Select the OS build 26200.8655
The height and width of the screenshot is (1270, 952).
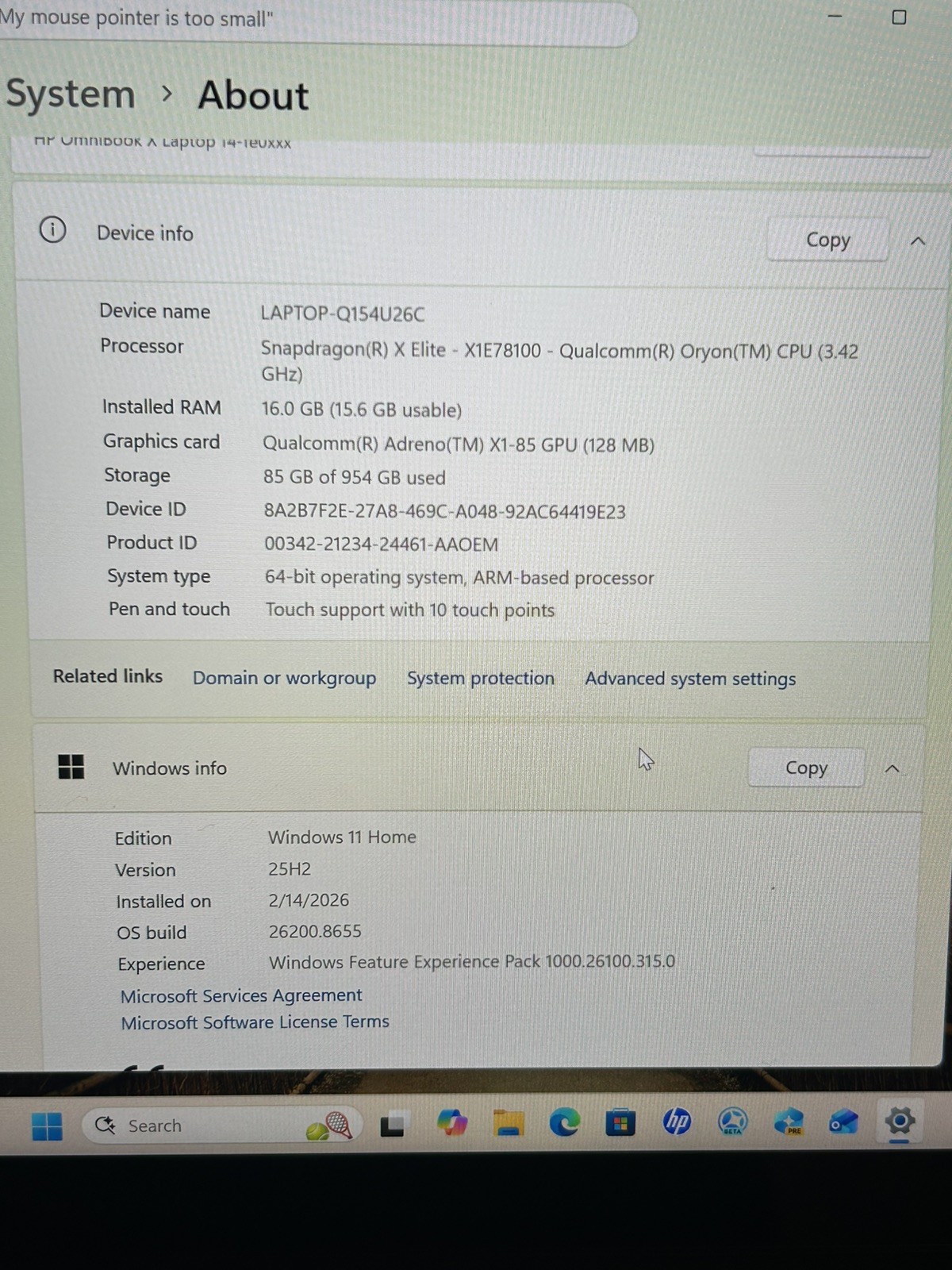315,931
